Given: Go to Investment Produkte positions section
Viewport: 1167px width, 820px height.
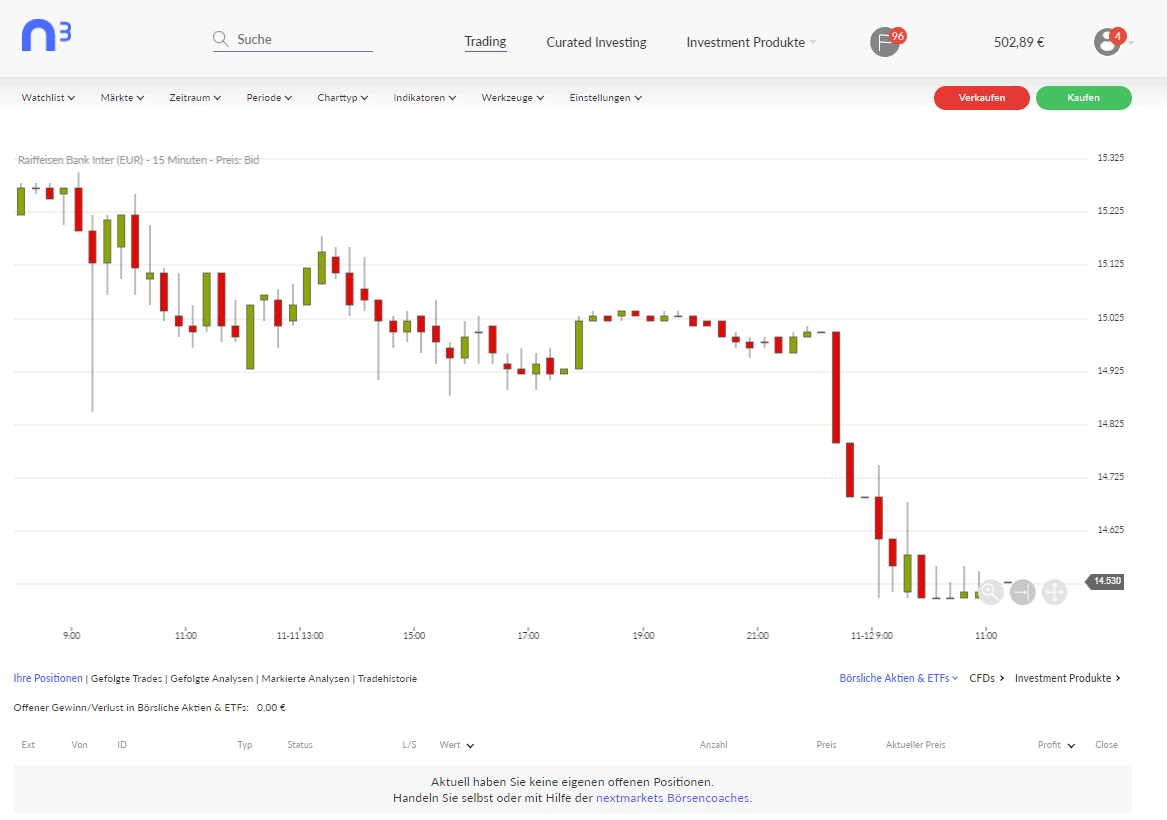Looking at the screenshot, I should tap(1067, 678).
